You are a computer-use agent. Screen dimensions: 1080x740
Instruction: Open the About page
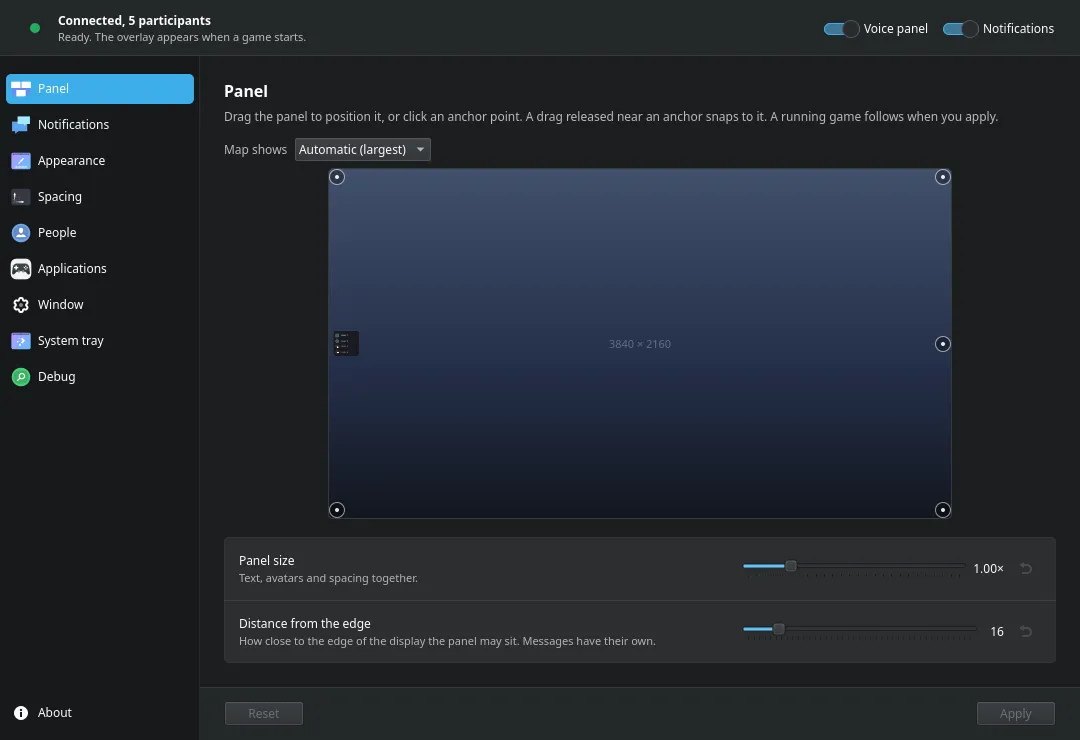pyautogui.click(x=100, y=713)
